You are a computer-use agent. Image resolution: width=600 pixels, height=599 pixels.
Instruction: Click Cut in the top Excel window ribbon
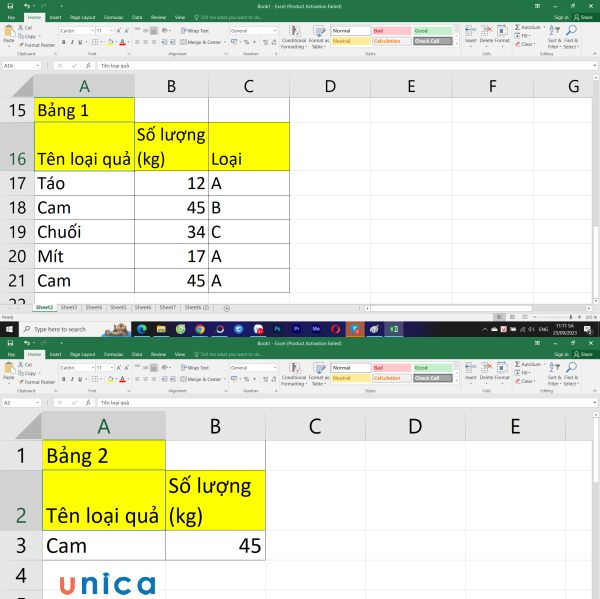26,28
